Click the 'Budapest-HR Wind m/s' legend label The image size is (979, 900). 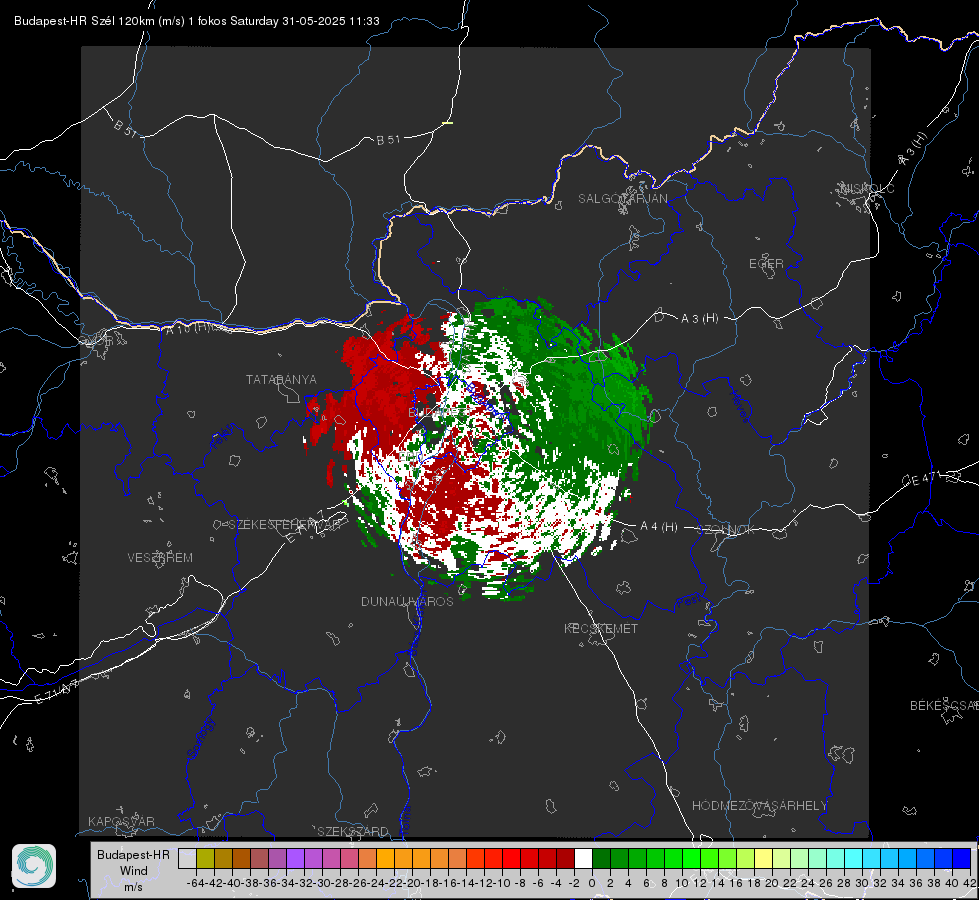point(133,871)
